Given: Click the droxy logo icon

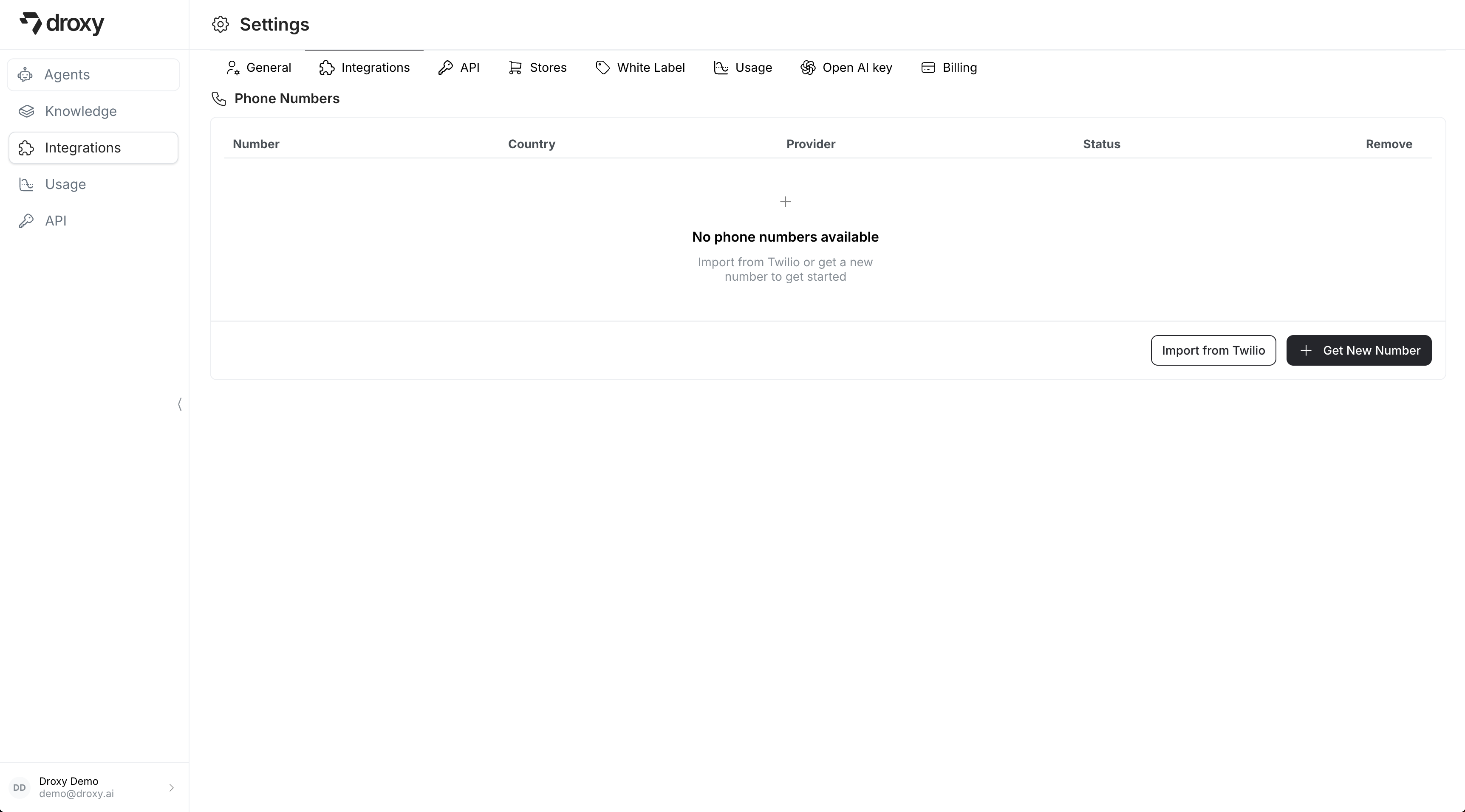Looking at the screenshot, I should 31,23.
